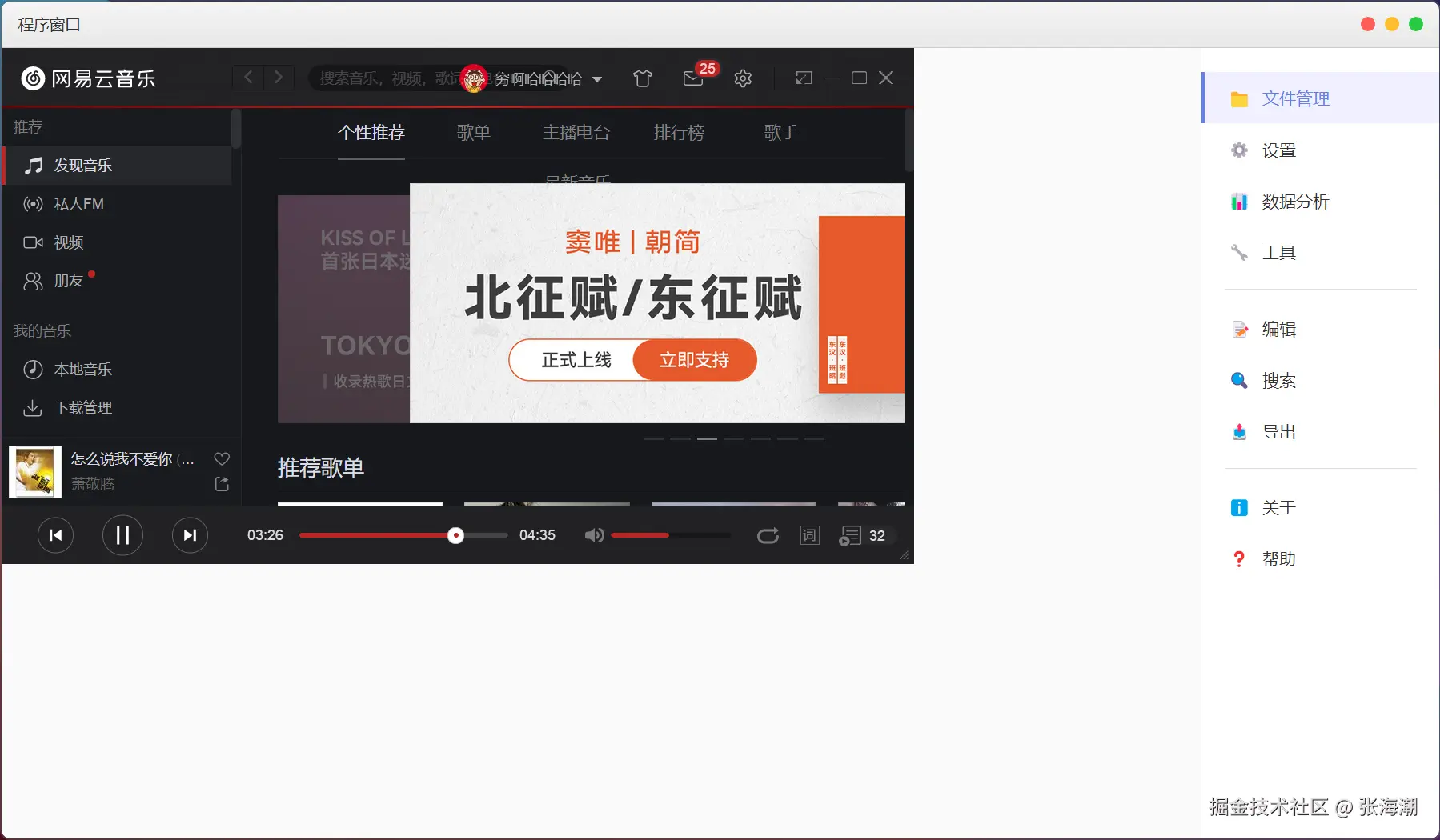Show lyrics with the 词 button

(x=809, y=535)
